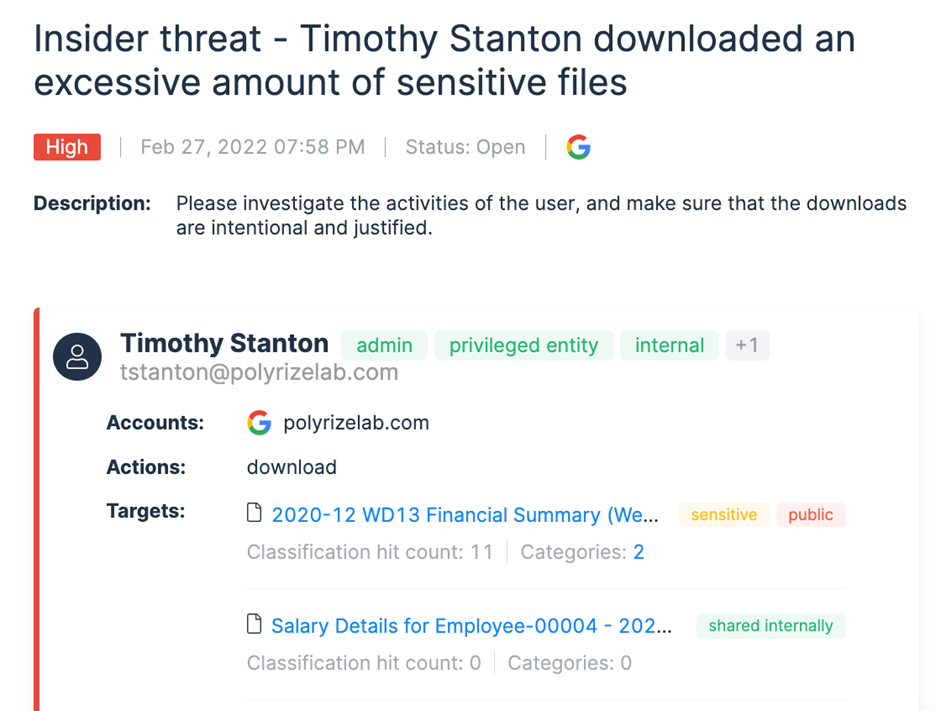Expand the +1 additional tags badge
This screenshot has height=711, width=936.
pyautogui.click(x=747, y=345)
